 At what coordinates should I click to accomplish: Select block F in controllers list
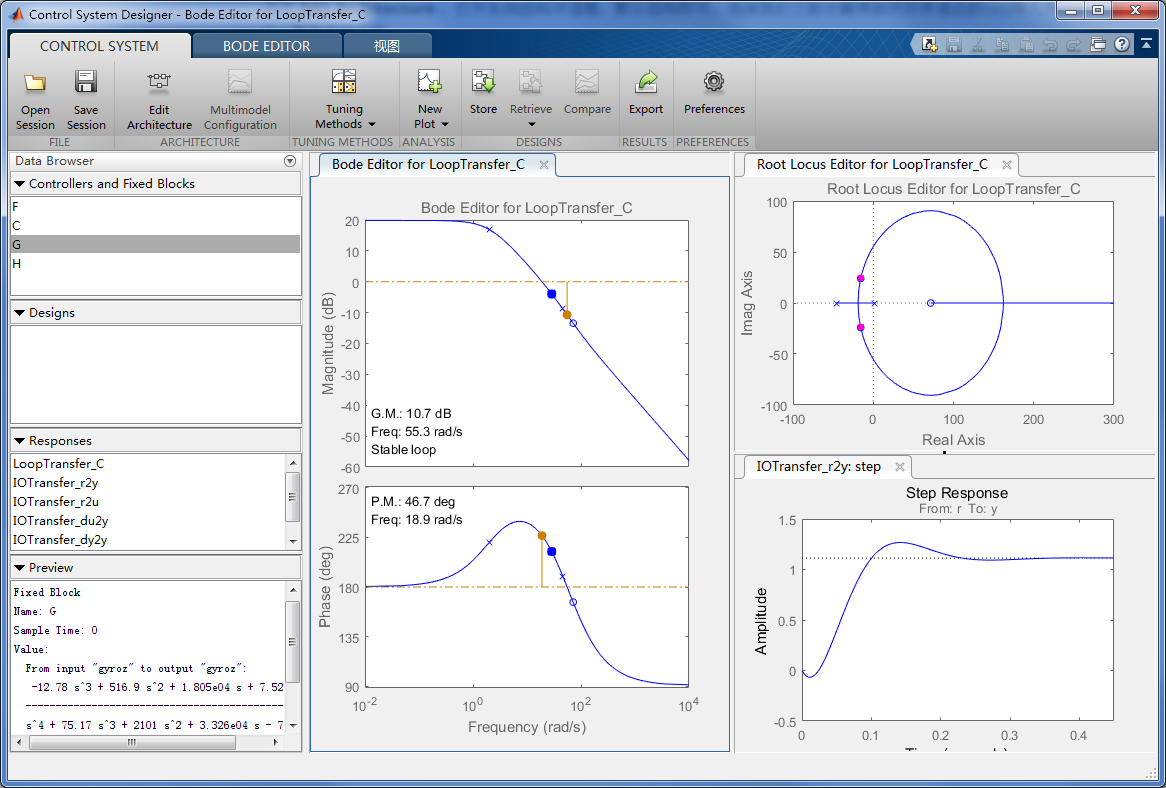click(x=155, y=207)
